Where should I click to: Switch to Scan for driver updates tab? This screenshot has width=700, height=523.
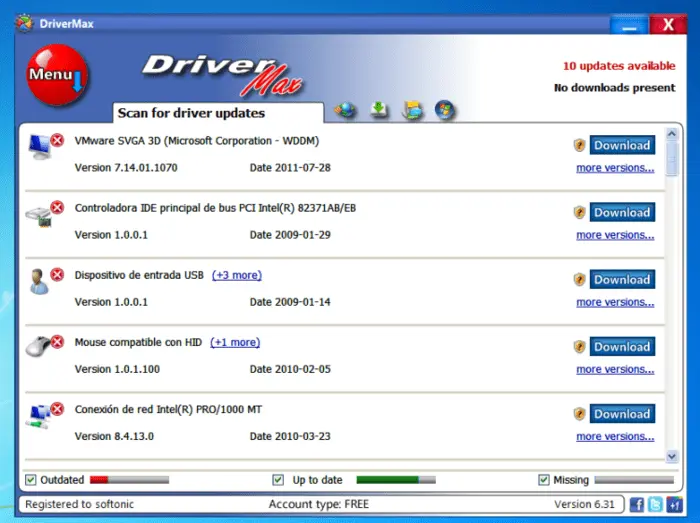(218, 113)
